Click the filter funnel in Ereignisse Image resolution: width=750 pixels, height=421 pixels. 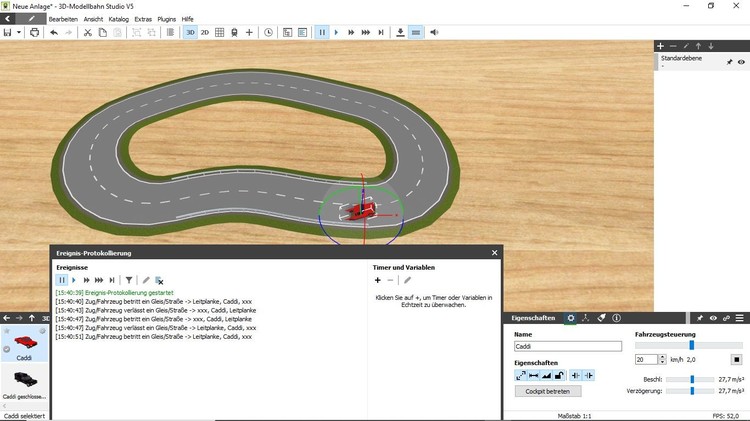pyautogui.click(x=128, y=281)
